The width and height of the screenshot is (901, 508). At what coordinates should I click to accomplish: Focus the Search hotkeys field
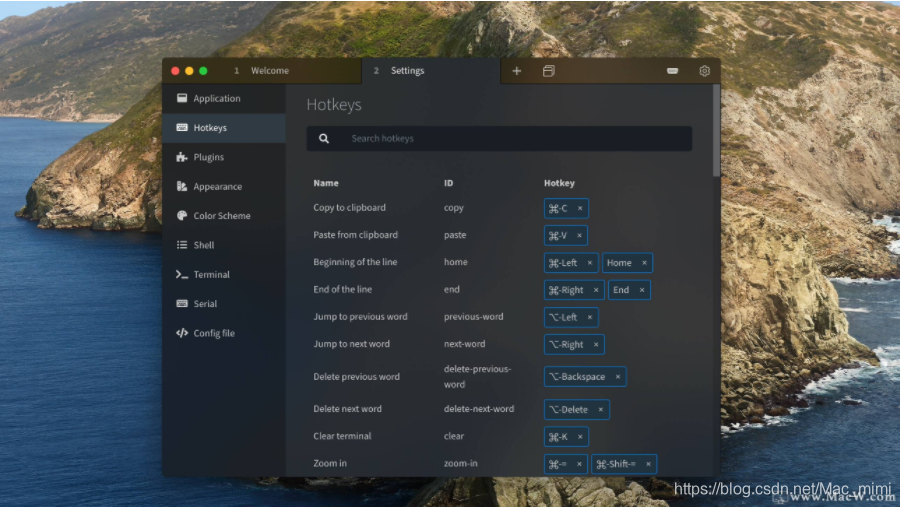(x=499, y=138)
